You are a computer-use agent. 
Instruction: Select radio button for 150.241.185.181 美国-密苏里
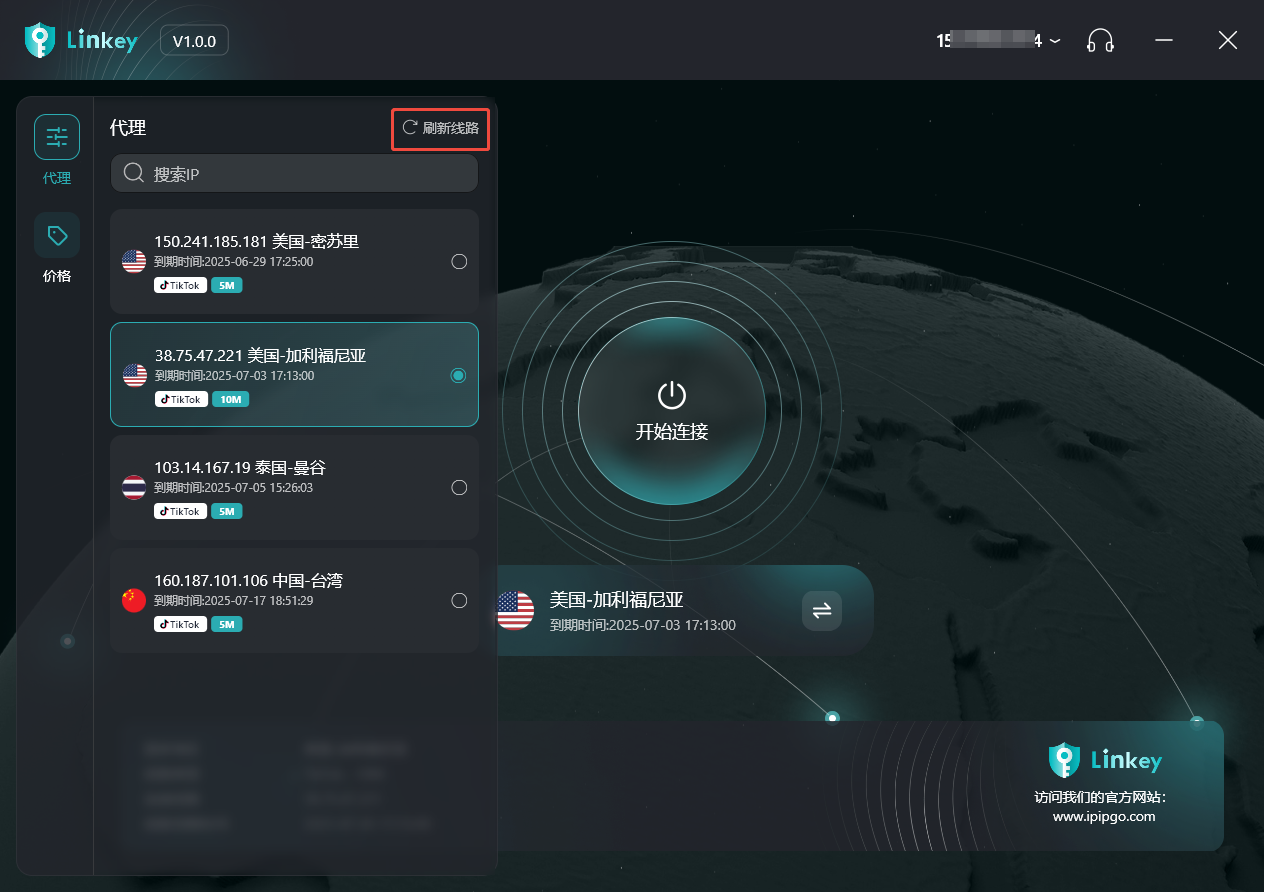pos(459,262)
